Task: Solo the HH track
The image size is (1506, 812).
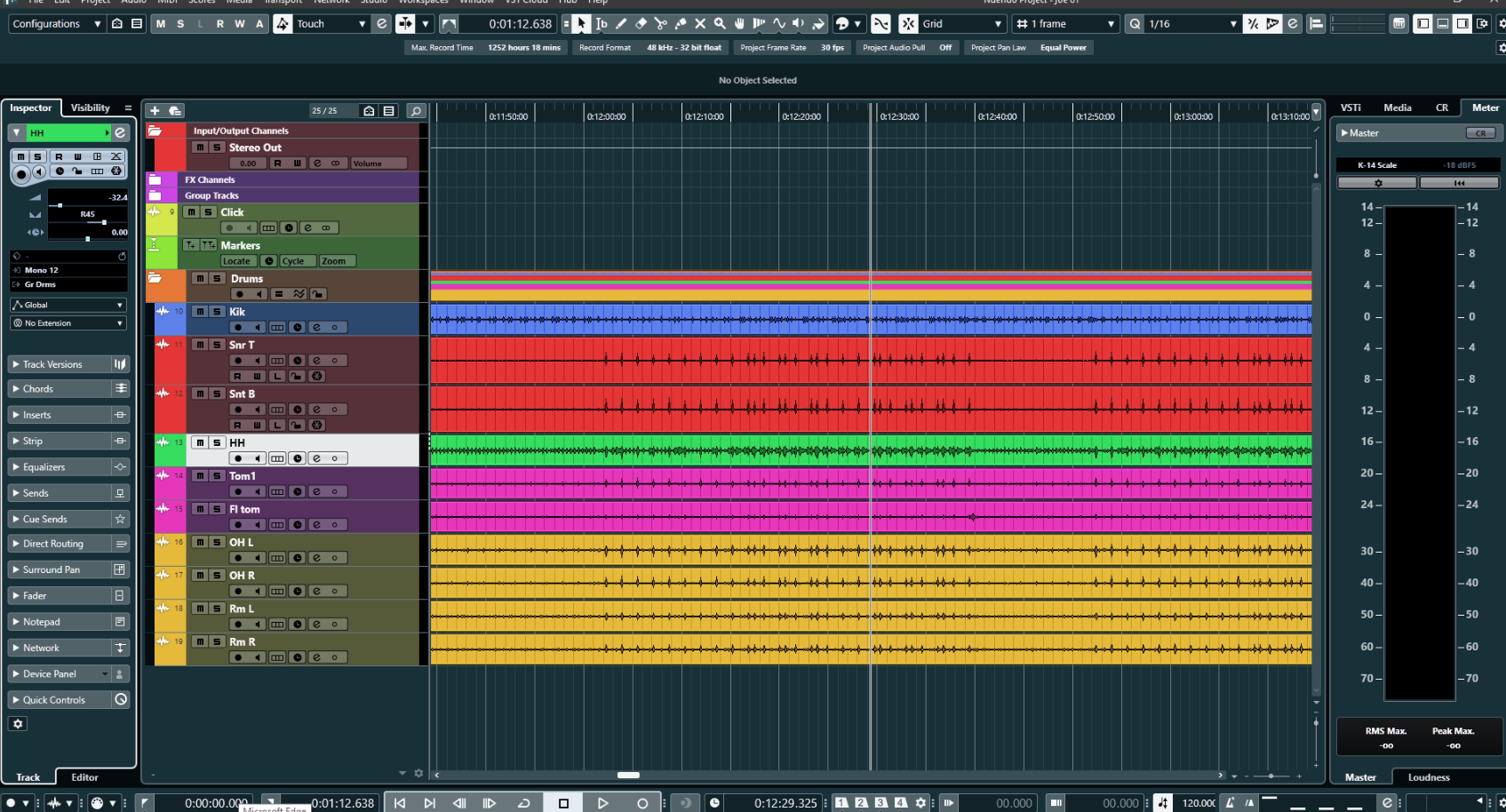Action: tap(217, 442)
